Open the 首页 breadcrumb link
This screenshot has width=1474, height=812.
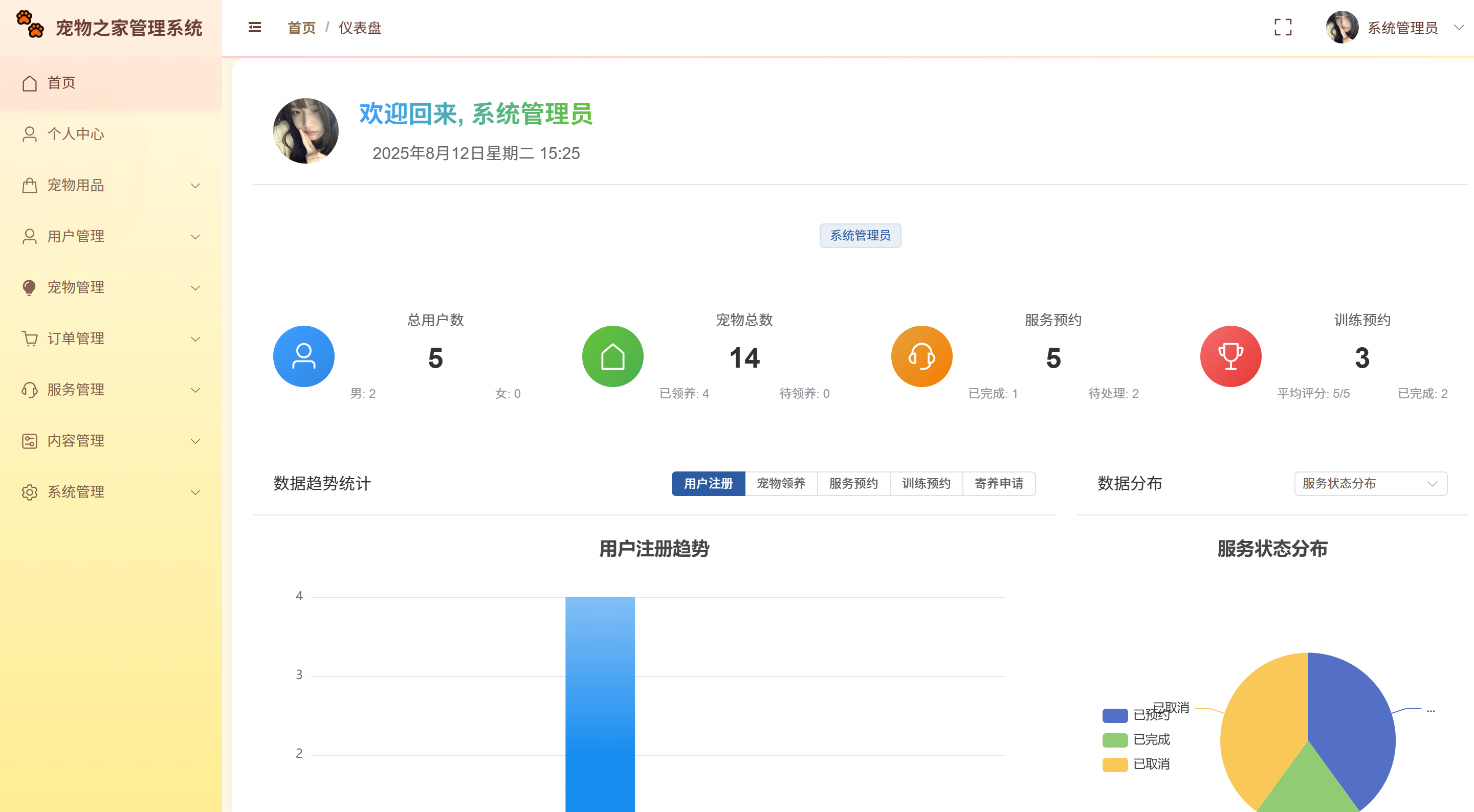(301, 28)
